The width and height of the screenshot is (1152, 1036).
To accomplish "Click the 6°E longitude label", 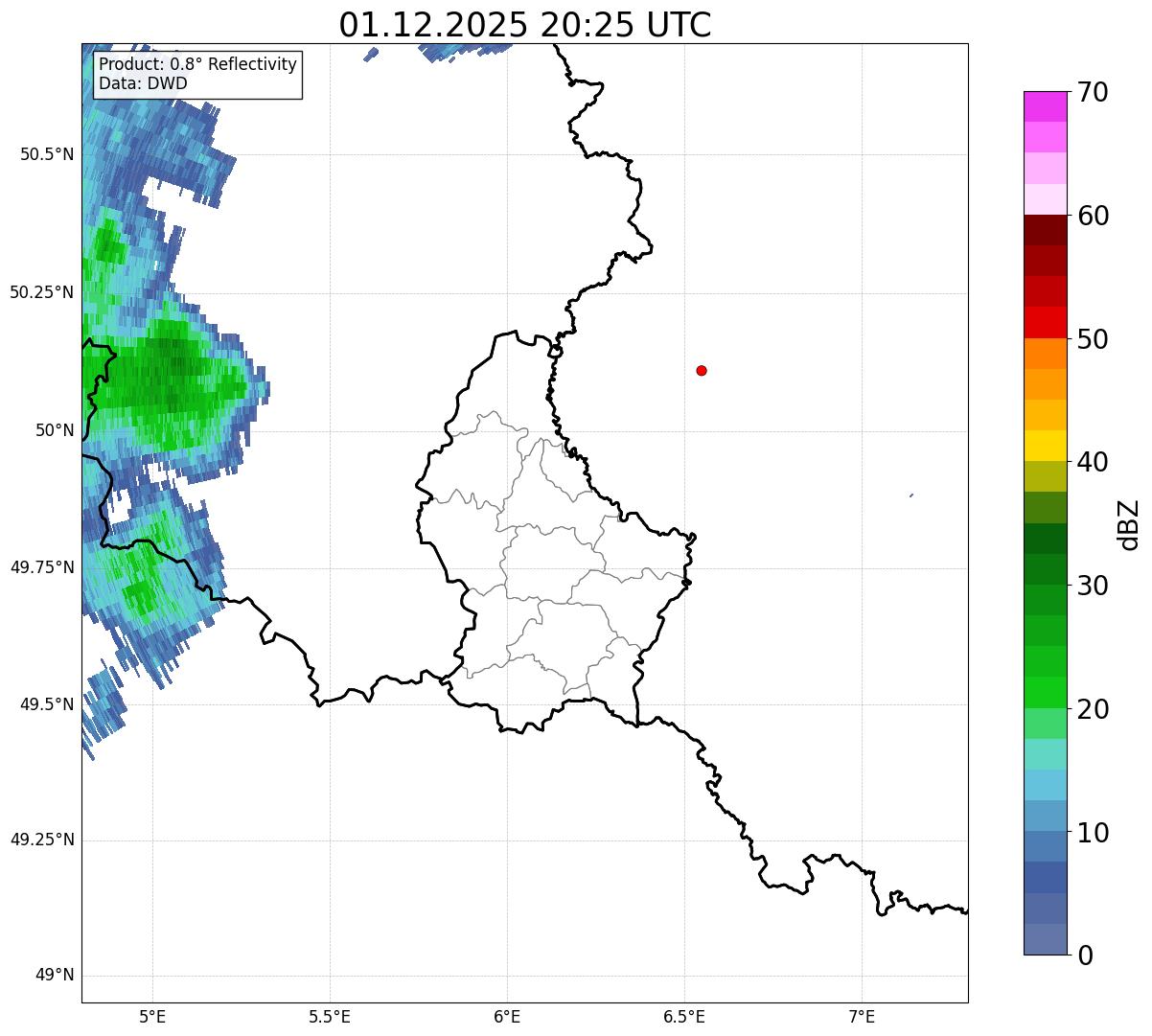I will click(x=507, y=1017).
